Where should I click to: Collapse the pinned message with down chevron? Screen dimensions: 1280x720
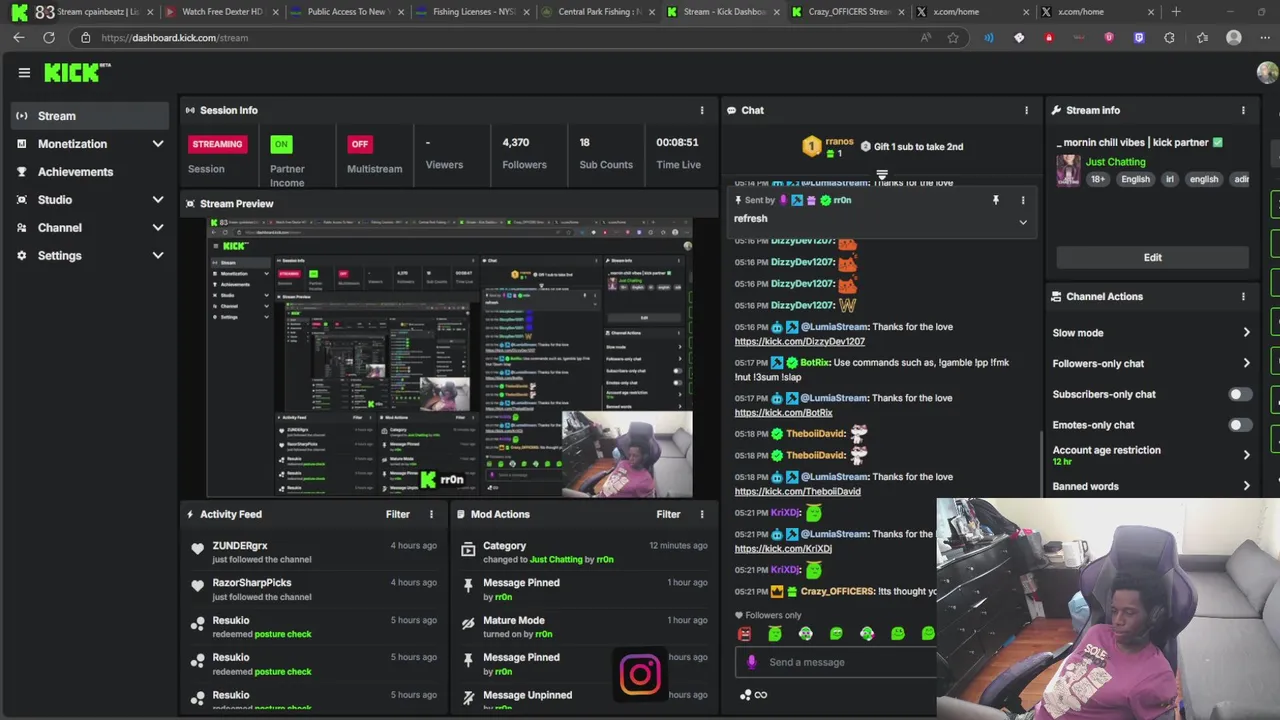coord(1022,222)
